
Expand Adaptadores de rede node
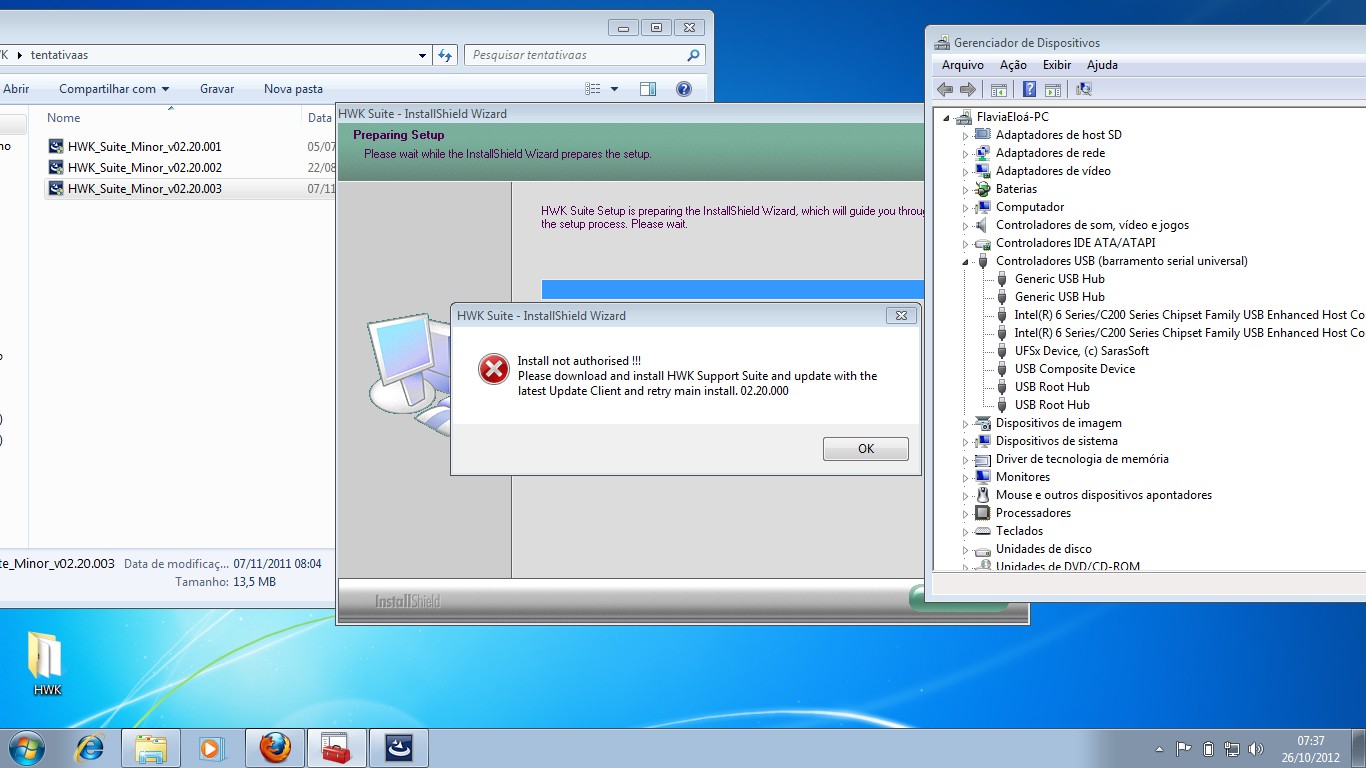pos(966,153)
